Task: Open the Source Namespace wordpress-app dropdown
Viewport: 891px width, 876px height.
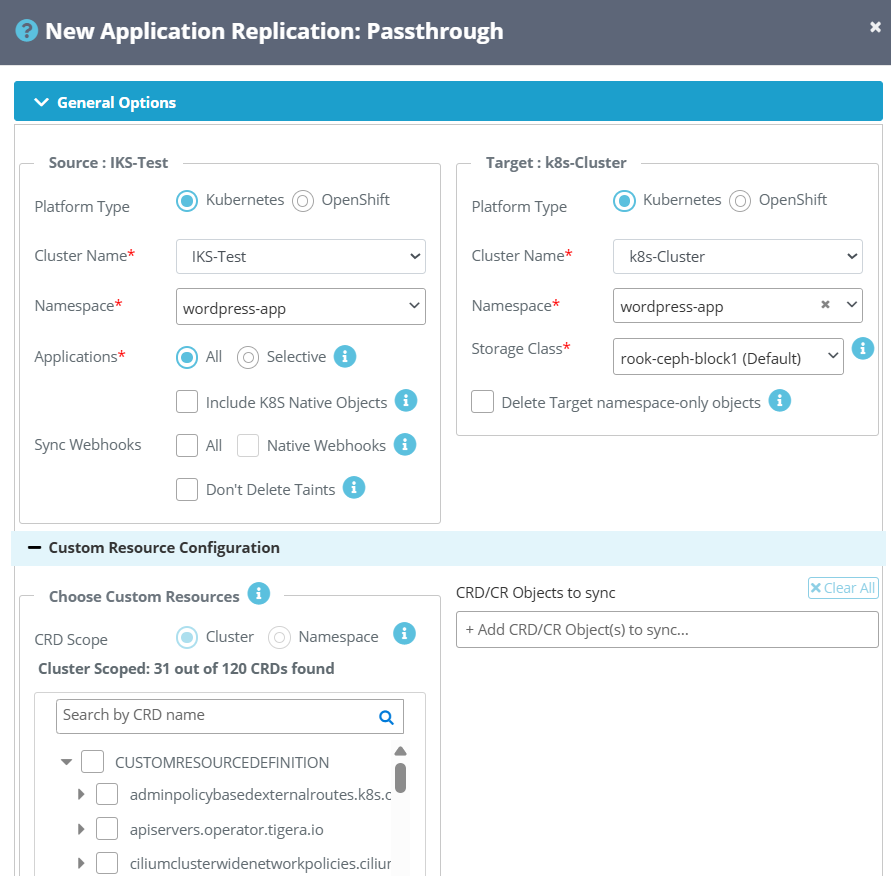Action: click(x=301, y=307)
